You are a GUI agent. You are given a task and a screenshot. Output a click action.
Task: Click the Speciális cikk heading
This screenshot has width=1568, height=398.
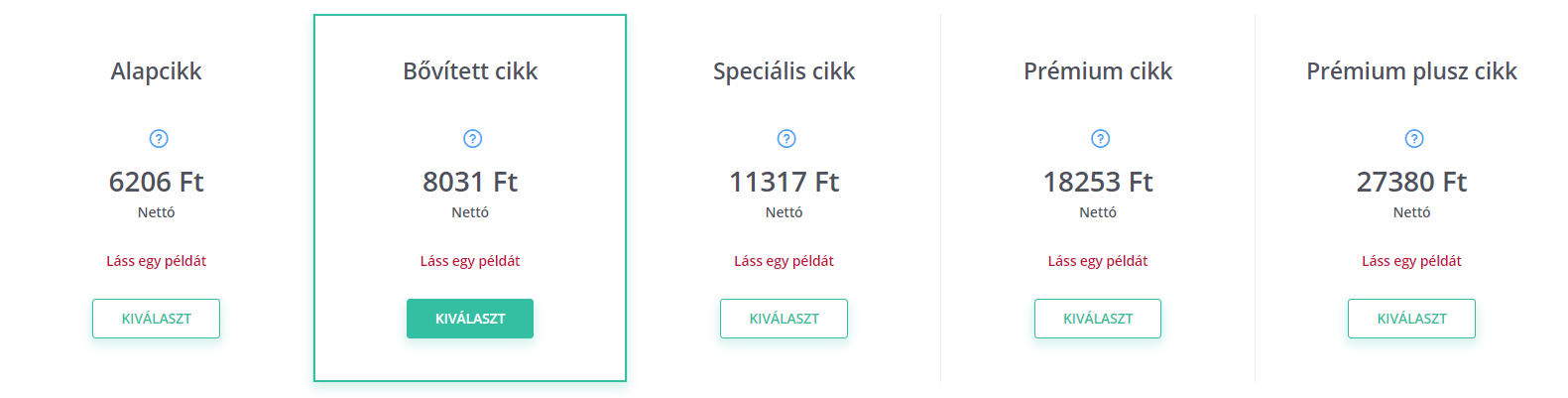pos(784,71)
